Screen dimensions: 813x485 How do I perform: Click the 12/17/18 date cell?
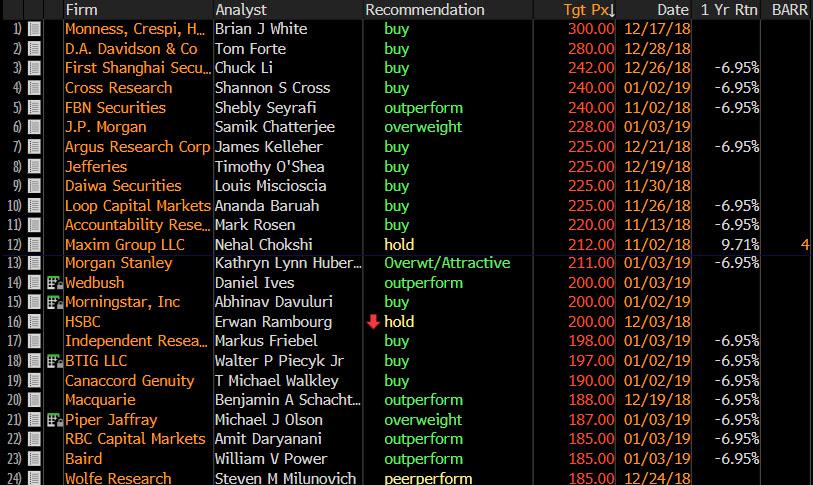pos(657,29)
